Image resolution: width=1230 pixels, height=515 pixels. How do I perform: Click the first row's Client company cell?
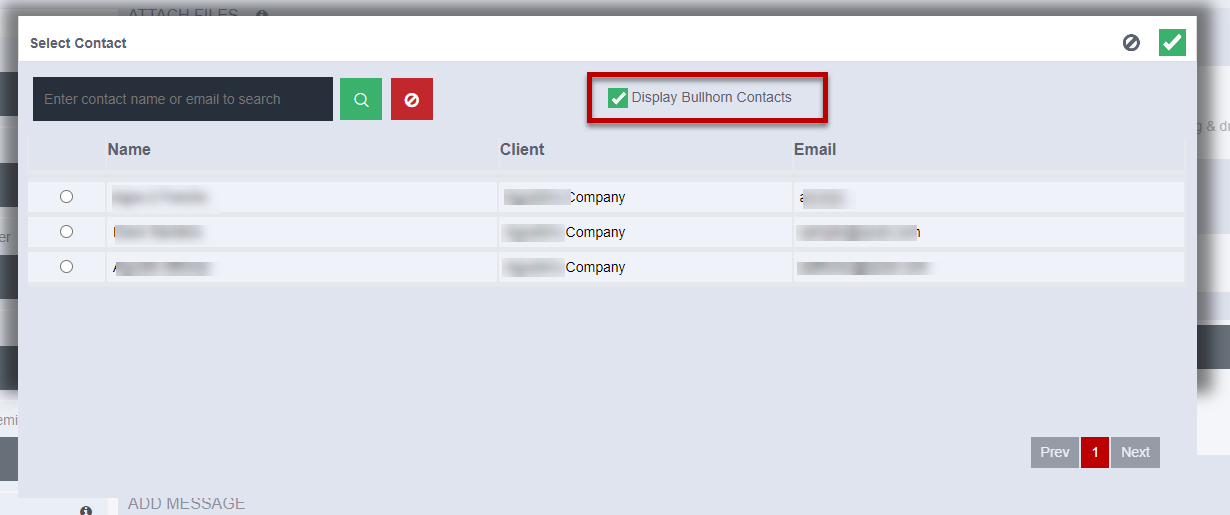click(565, 198)
